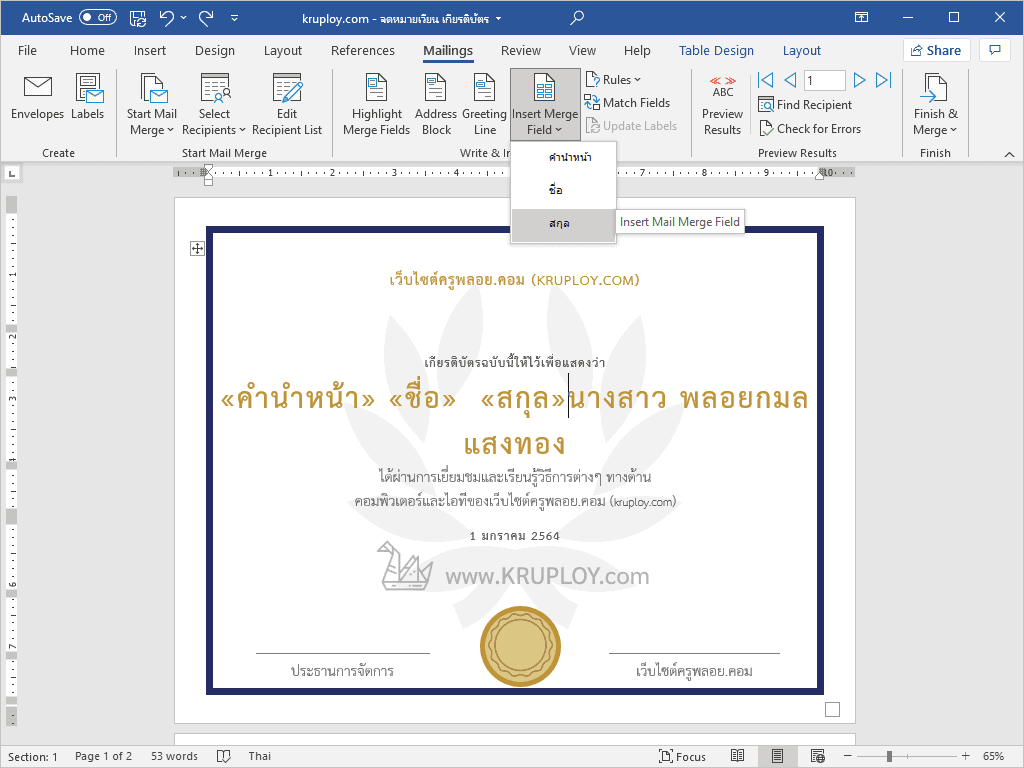Toggle AutoSave switch
The width and height of the screenshot is (1024, 768).
(98, 17)
